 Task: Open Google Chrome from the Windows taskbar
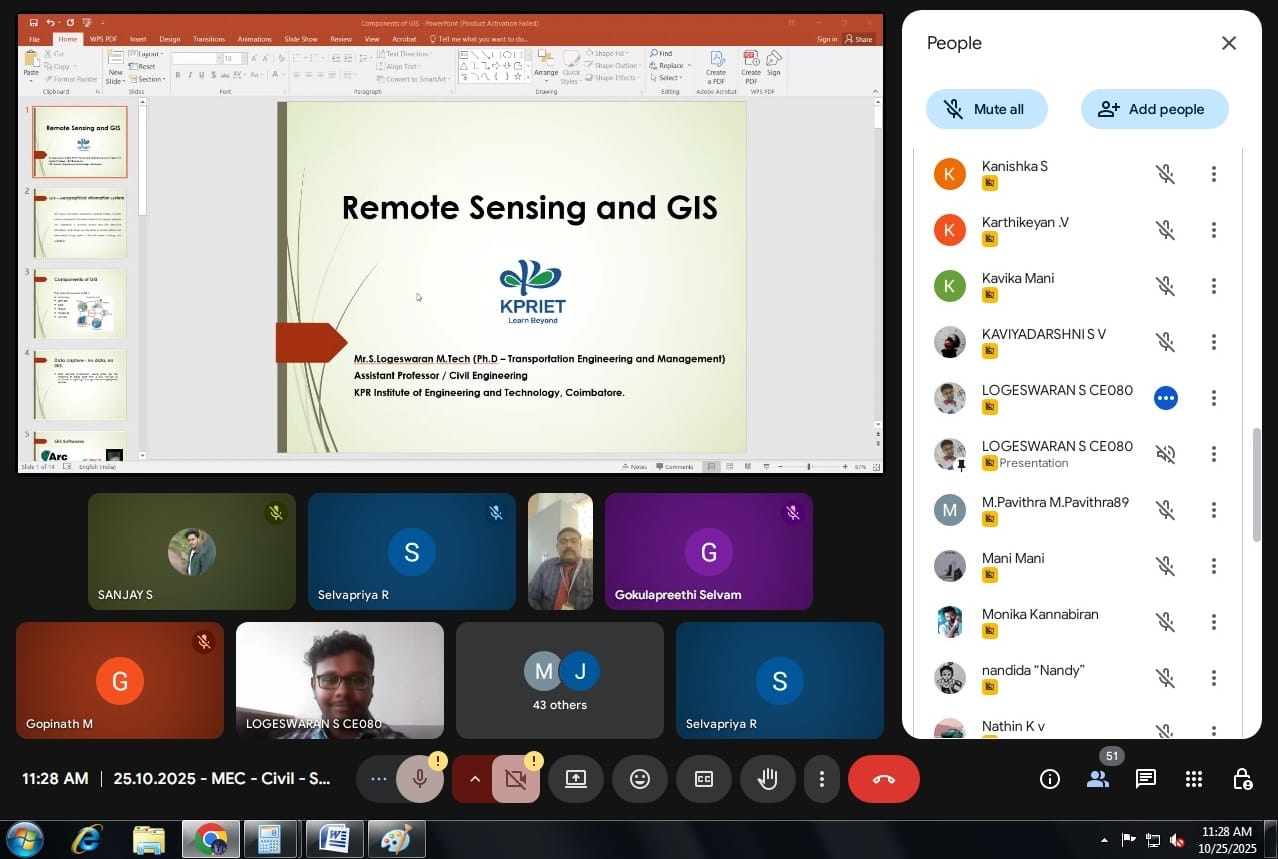tap(211, 838)
